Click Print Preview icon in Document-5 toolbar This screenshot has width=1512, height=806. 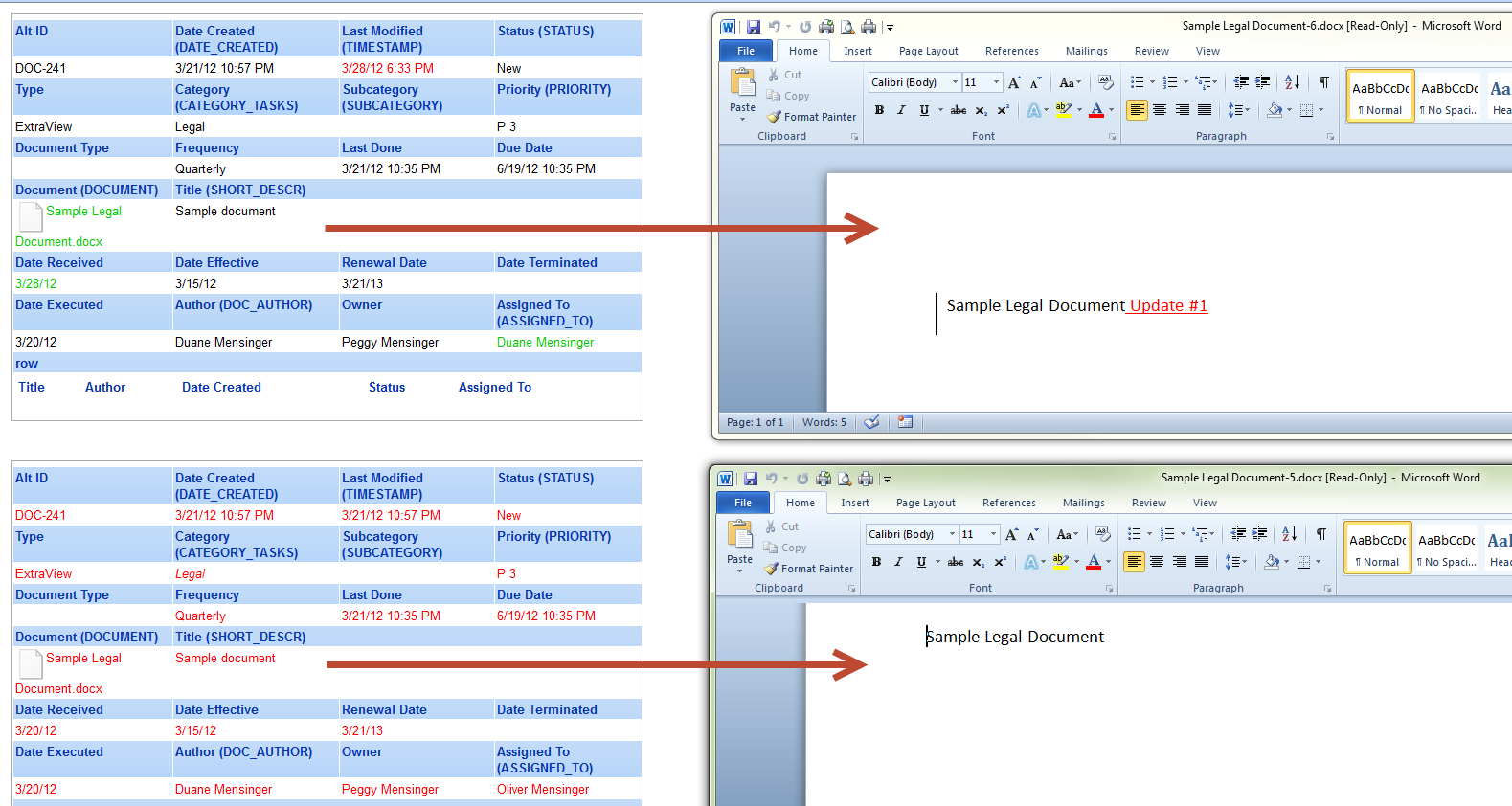coord(845,479)
